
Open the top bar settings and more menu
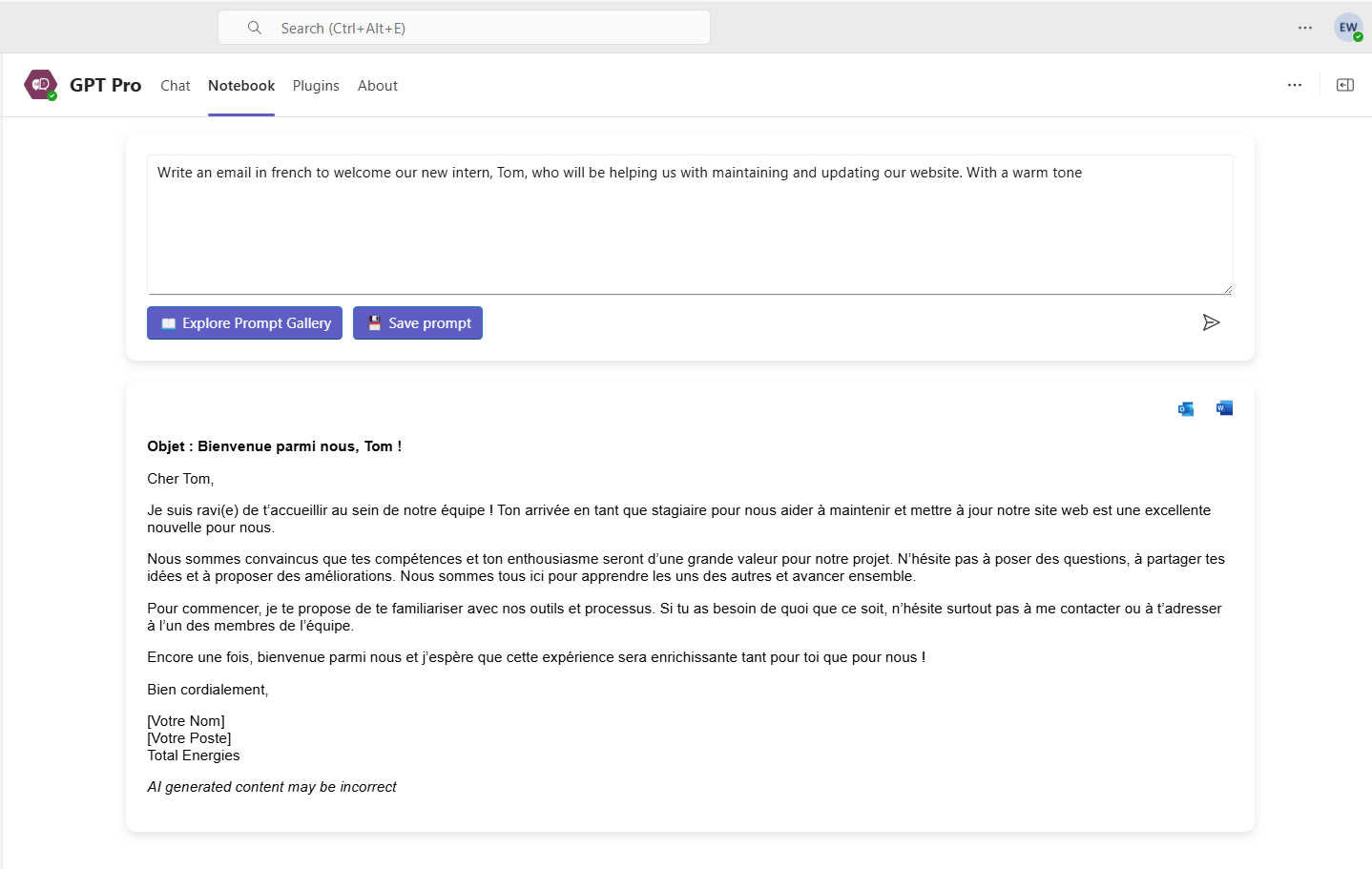pyautogui.click(x=1304, y=28)
